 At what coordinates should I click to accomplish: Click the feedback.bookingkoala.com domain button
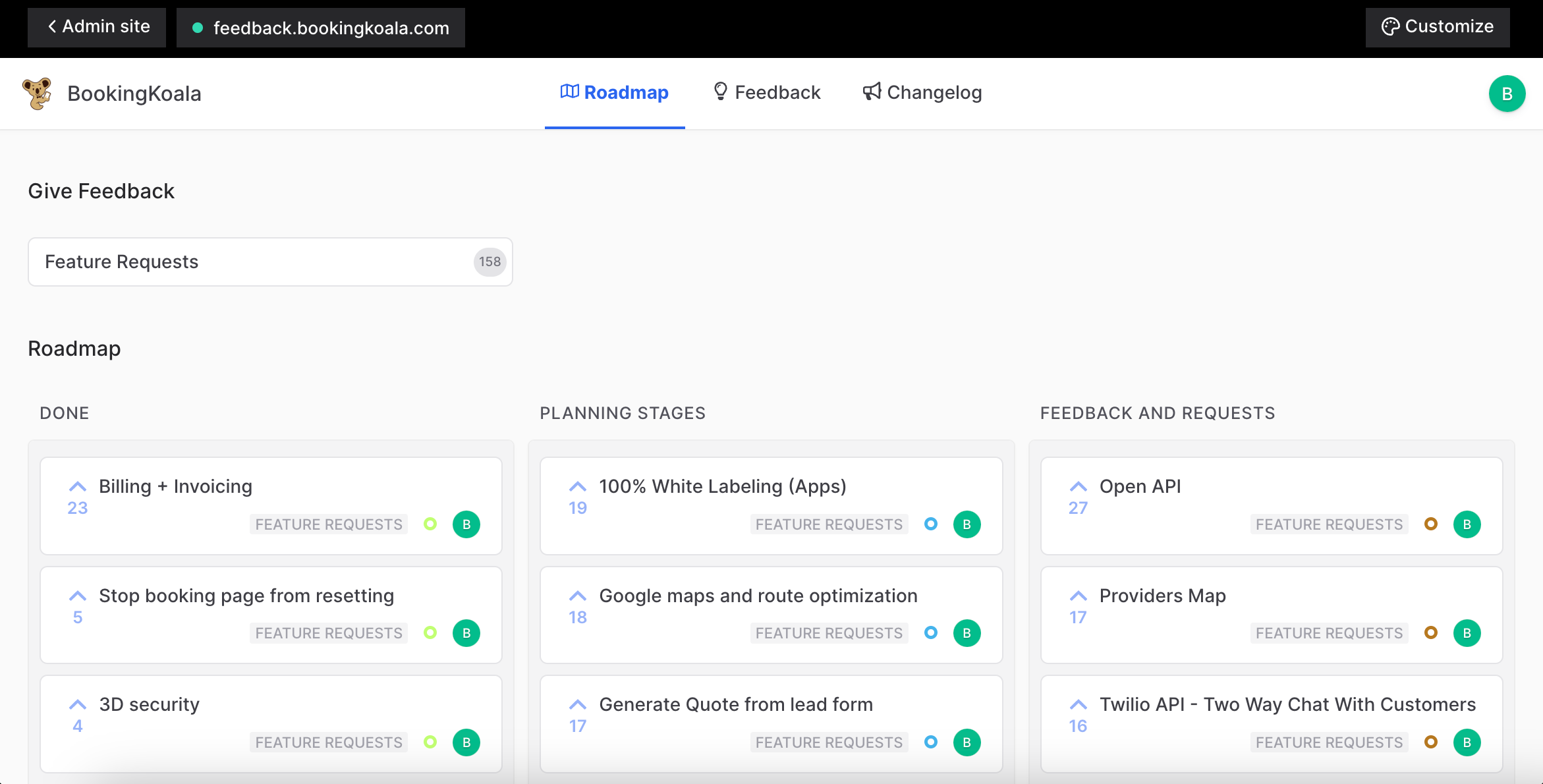pyautogui.click(x=321, y=28)
